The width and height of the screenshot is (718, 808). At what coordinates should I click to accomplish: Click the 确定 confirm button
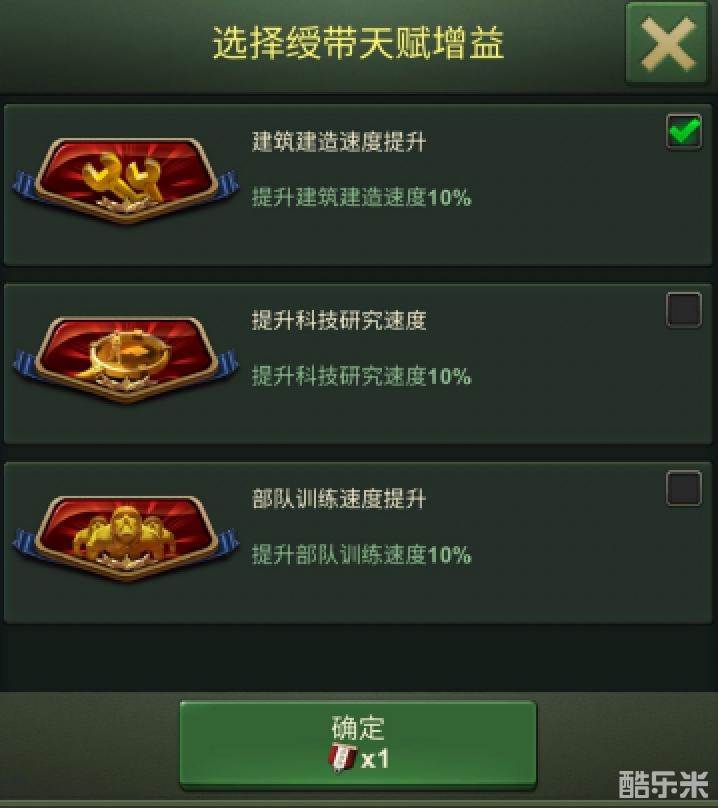coord(358,744)
